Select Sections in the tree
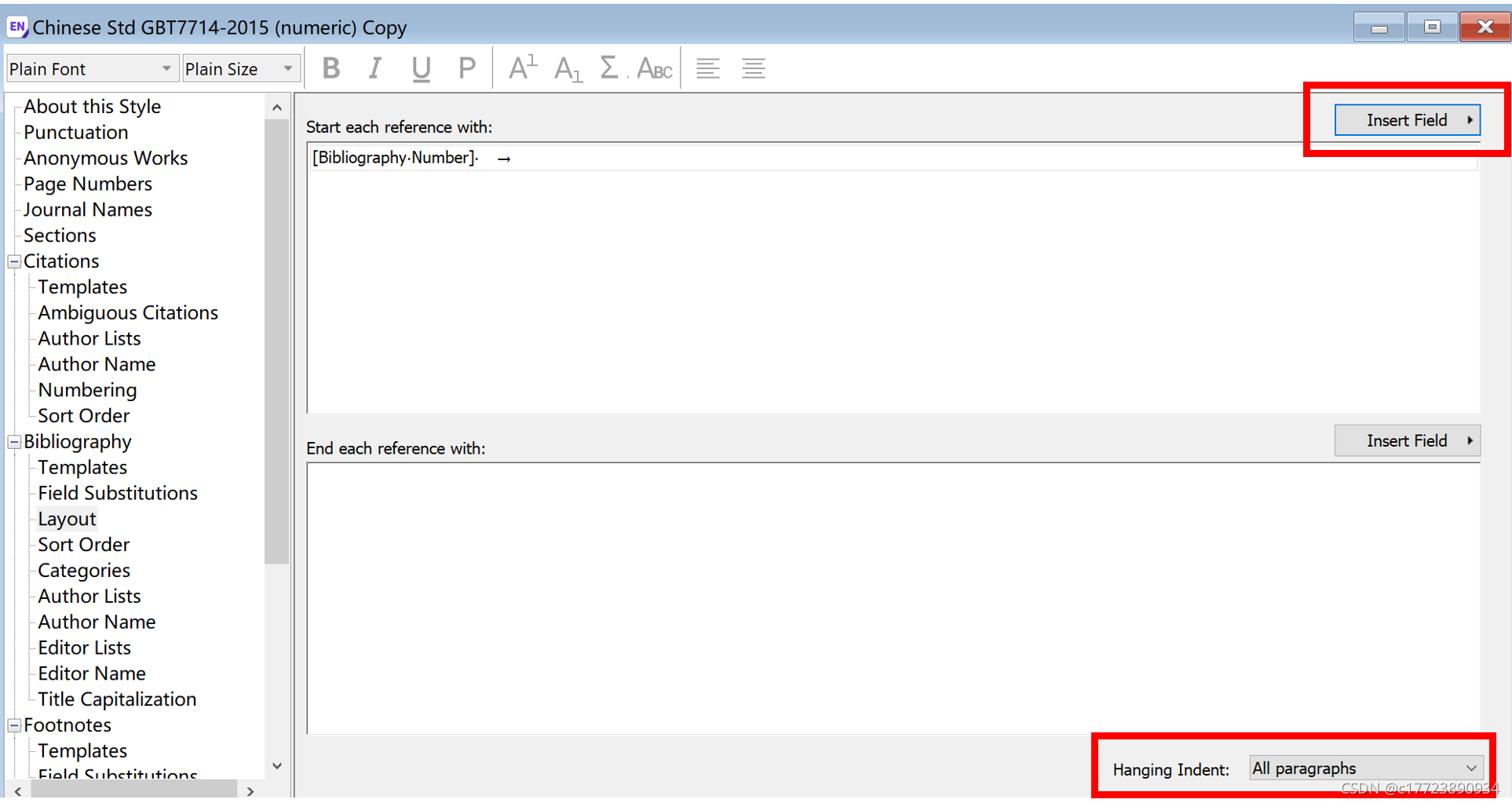The width and height of the screenshot is (1512, 803). tap(60, 235)
